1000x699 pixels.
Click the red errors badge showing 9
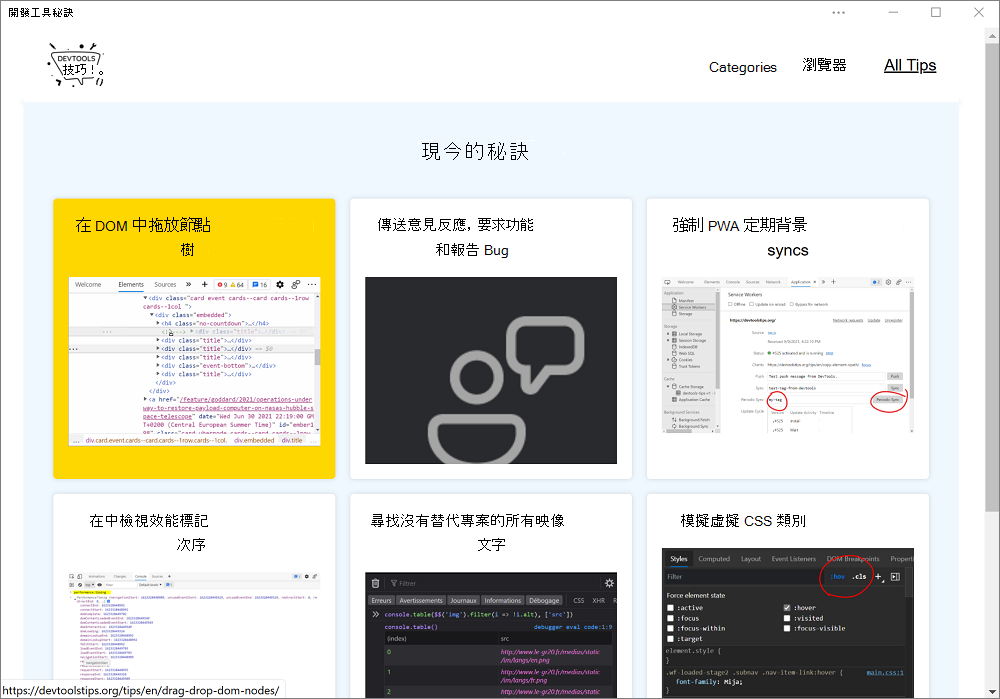[222, 284]
